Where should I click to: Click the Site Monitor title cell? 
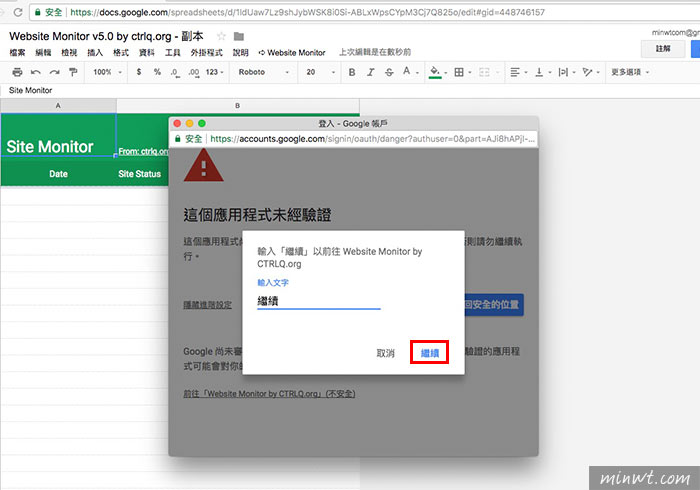click(58, 135)
